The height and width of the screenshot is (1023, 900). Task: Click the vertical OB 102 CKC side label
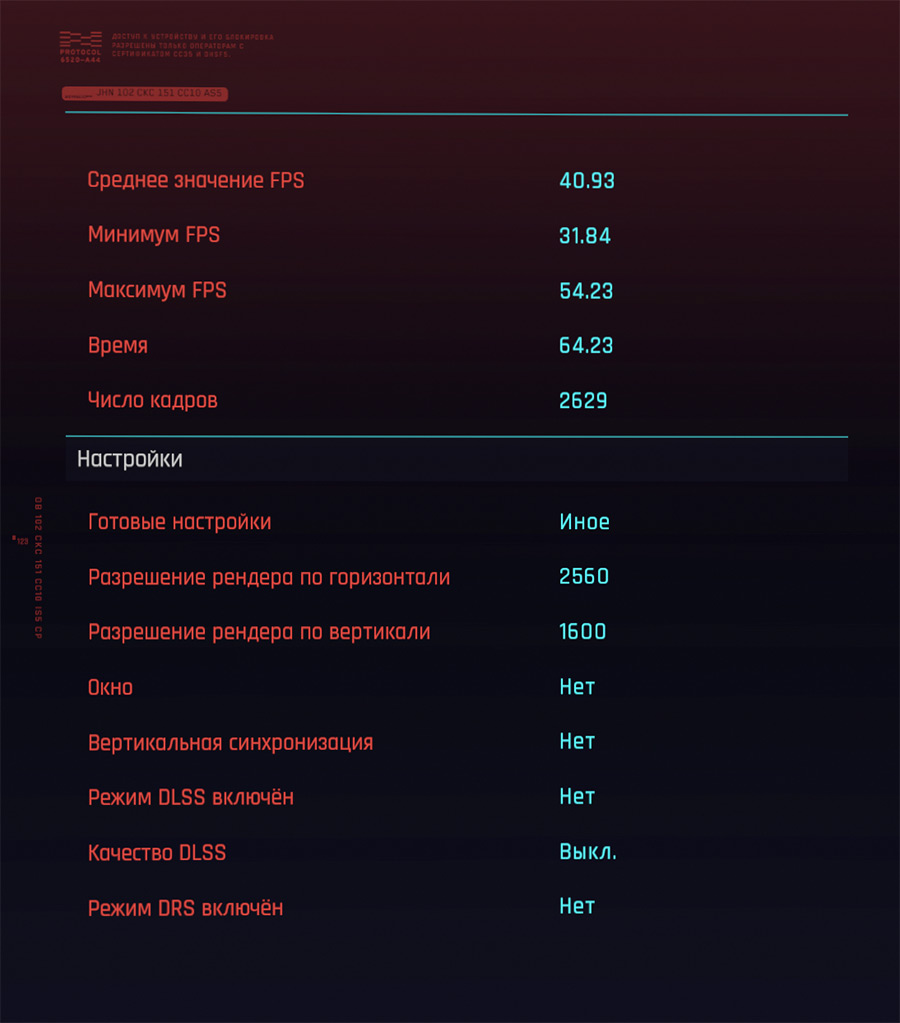tap(38, 568)
